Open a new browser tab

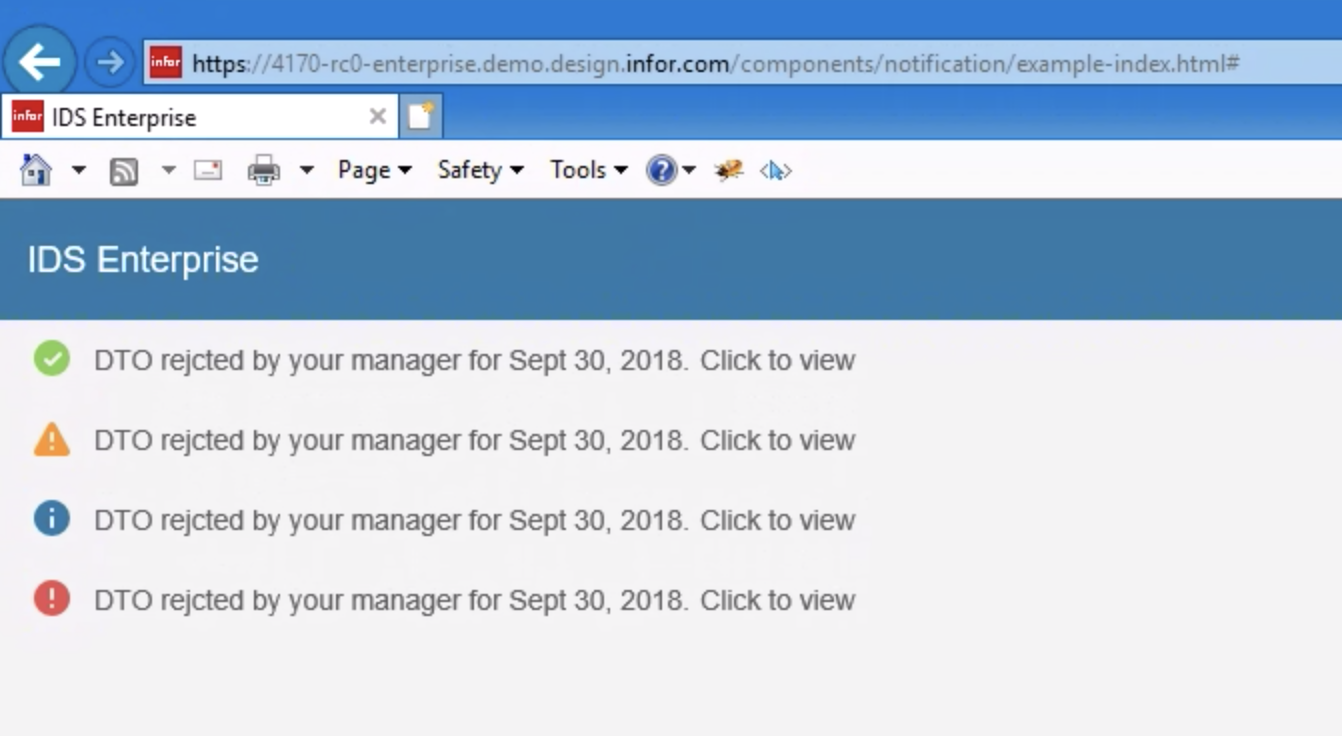tap(421, 117)
